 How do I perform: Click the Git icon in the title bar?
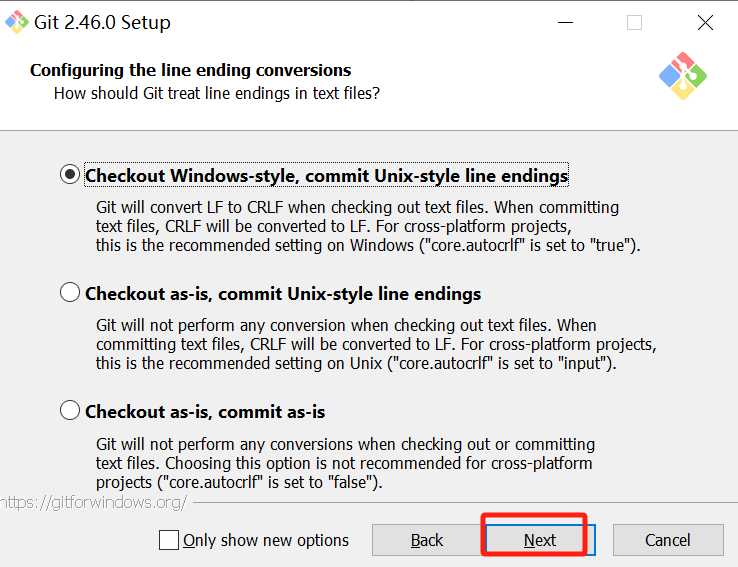click(17, 22)
